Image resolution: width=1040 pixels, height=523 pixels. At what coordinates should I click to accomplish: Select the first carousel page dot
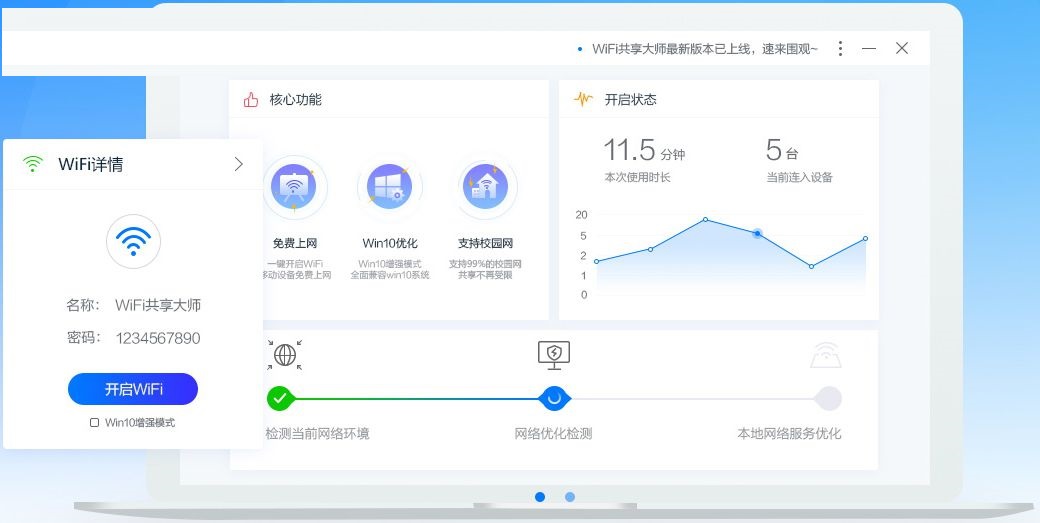tap(540, 496)
